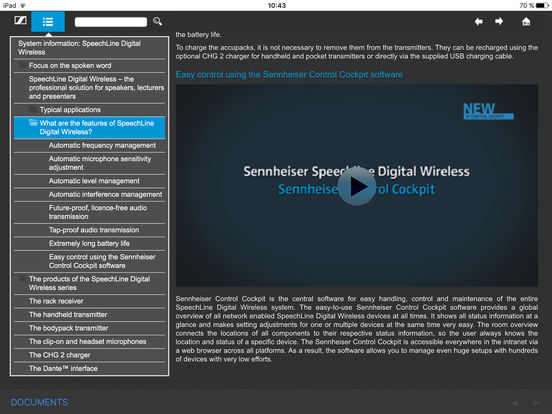Viewport: 552px width, 414px height.
Task: Play the Control Cockpit video
Action: coord(357,186)
